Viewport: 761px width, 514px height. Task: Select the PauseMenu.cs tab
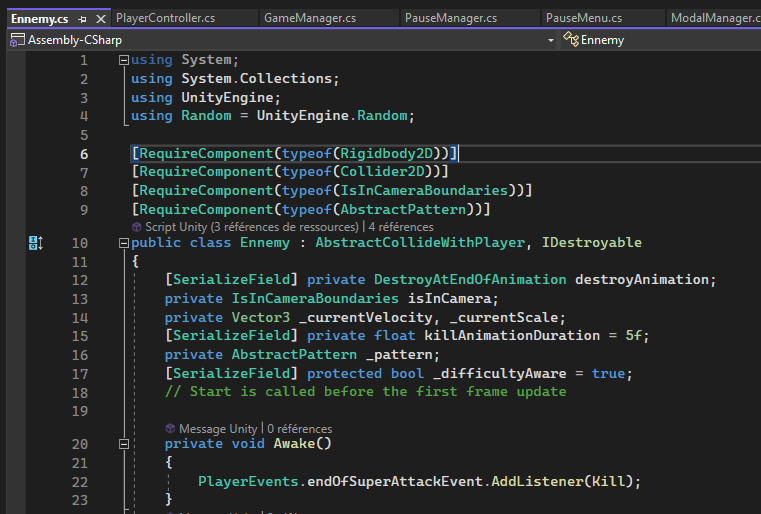click(584, 18)
